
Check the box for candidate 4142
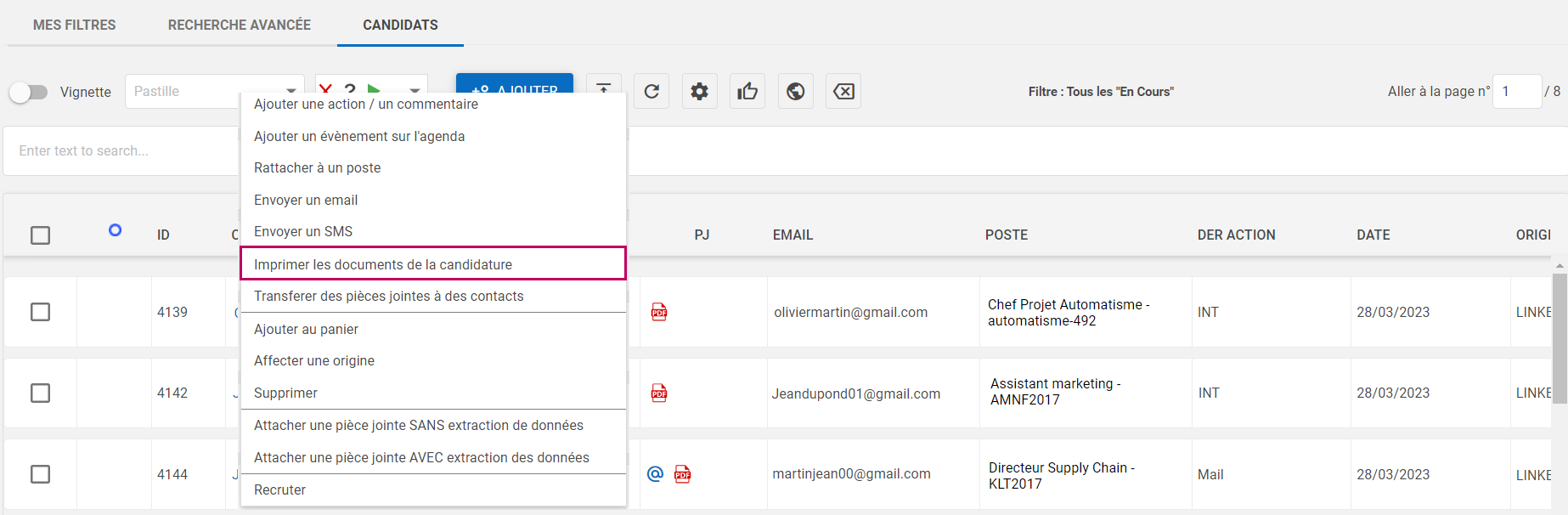click(40, 393)
